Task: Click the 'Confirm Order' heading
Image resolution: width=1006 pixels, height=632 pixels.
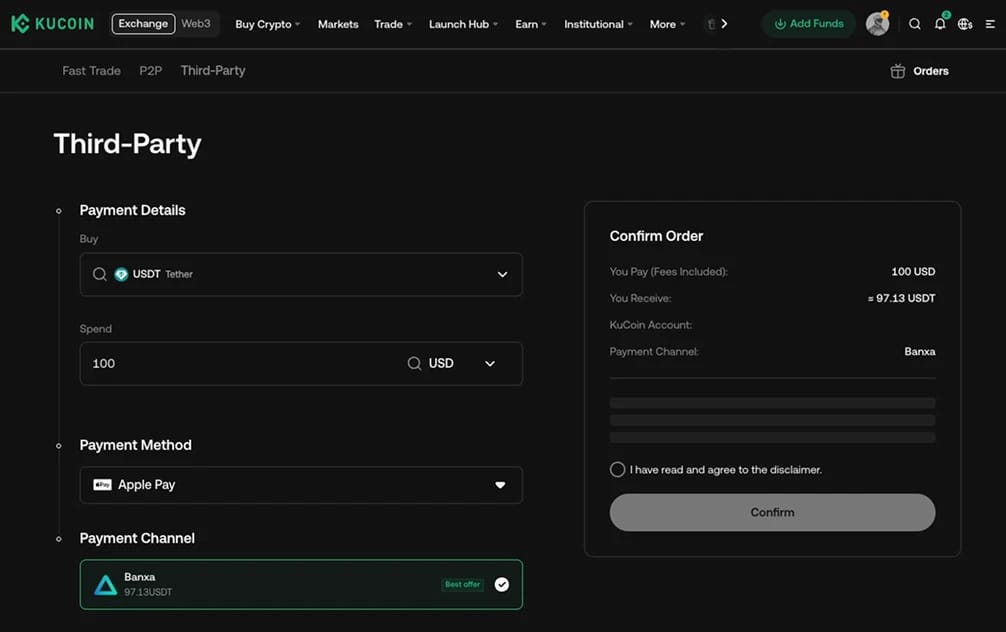Action: 656,236
